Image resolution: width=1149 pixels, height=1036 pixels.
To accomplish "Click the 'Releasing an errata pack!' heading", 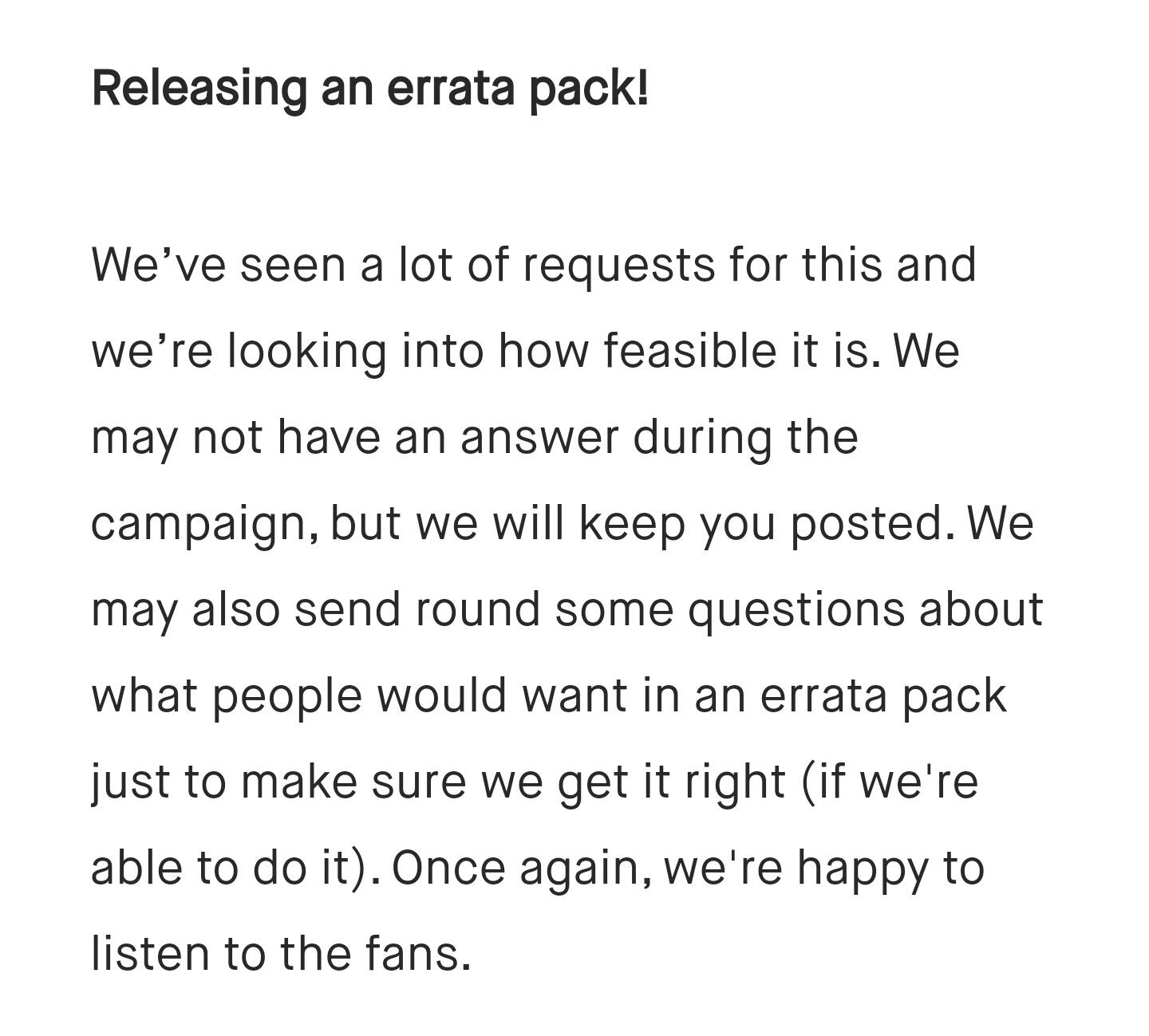I will [x=370, y=88].
